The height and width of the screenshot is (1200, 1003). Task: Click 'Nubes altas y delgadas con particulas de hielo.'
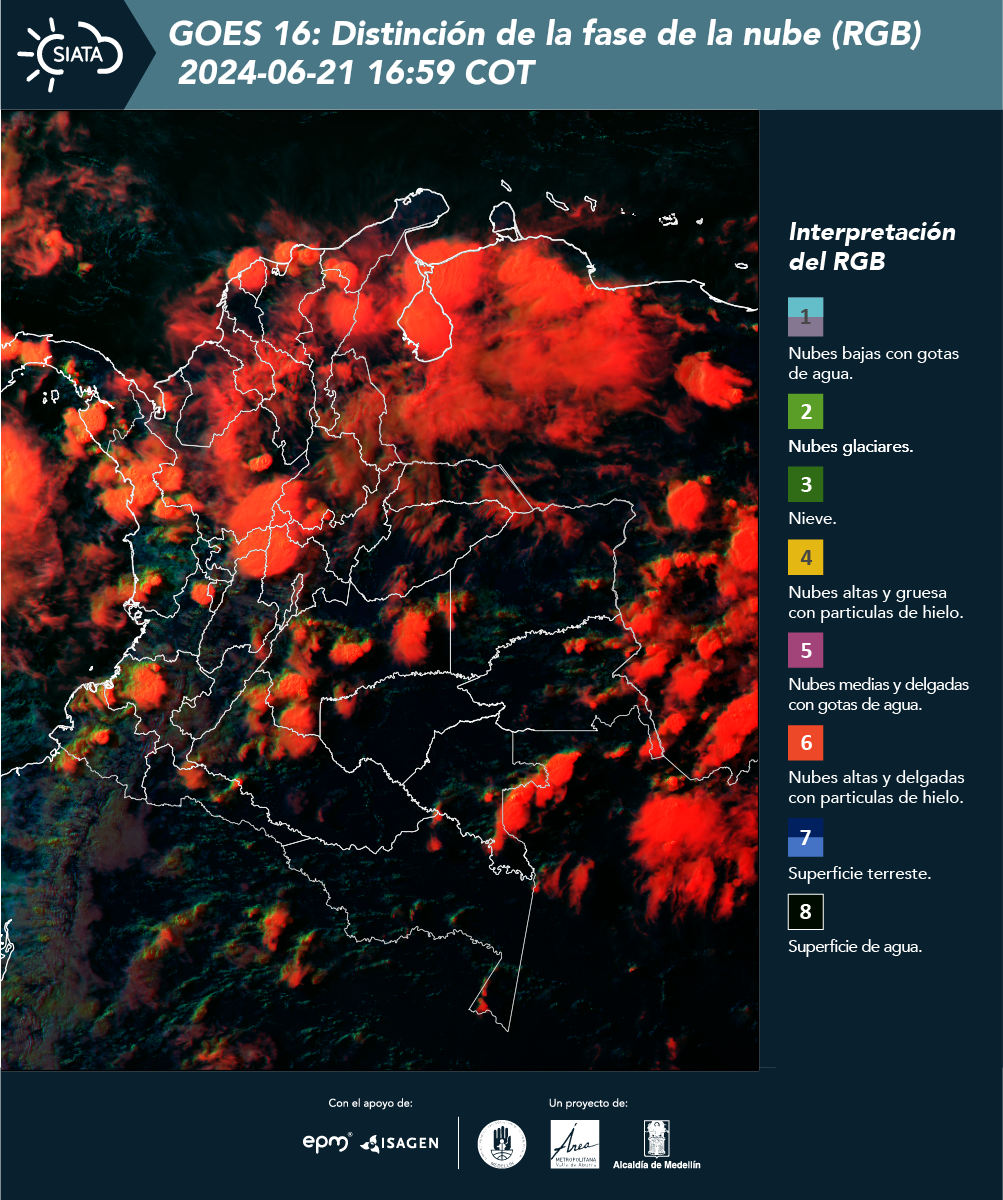[876, 787]
